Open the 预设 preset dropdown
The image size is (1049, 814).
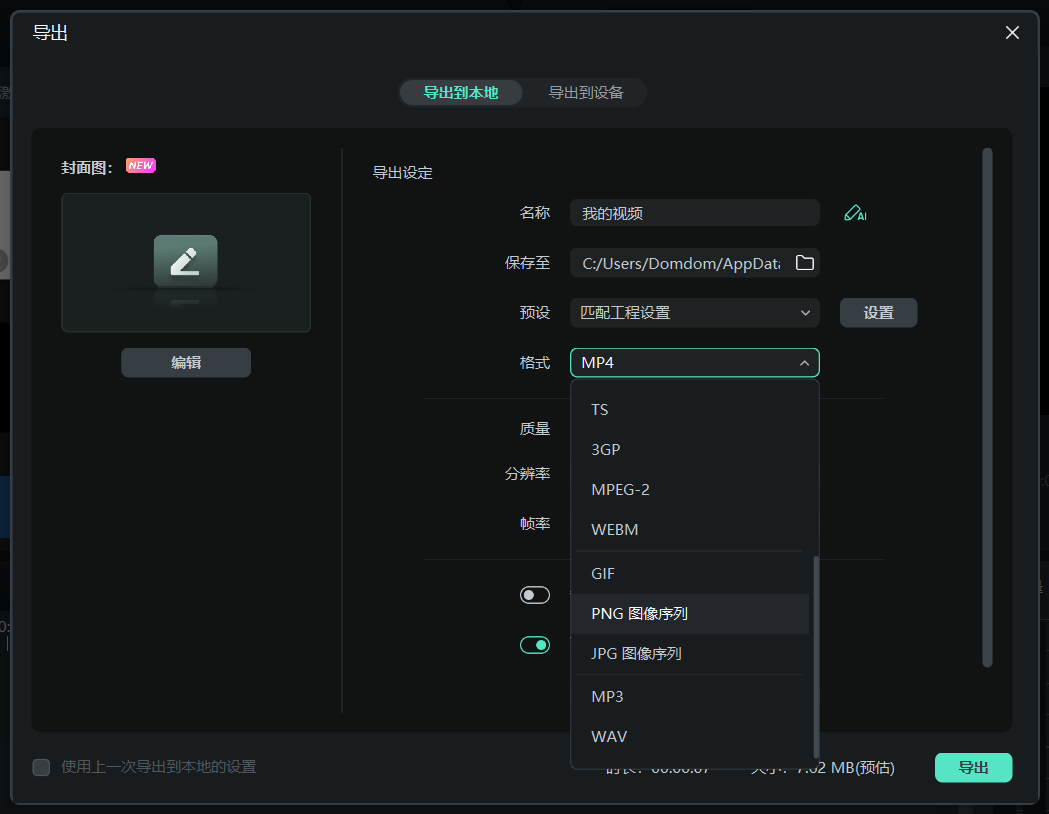click(x=694, y=312)
